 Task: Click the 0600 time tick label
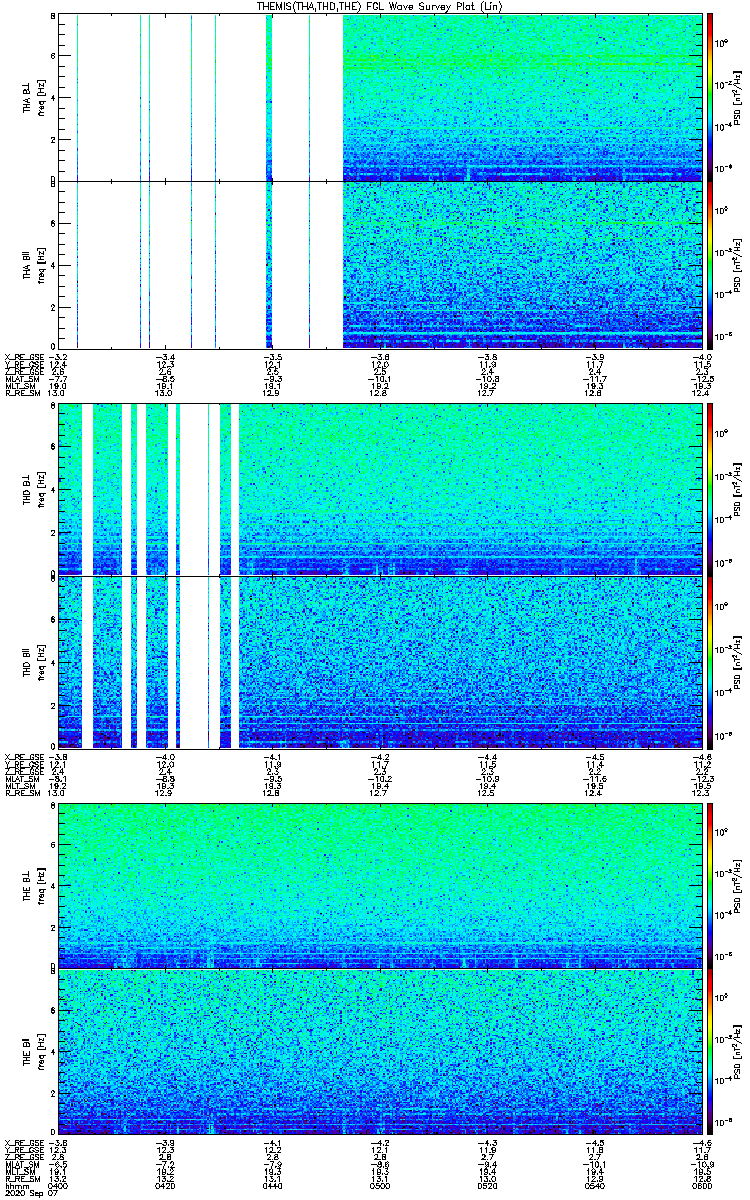click(700, 1186)
